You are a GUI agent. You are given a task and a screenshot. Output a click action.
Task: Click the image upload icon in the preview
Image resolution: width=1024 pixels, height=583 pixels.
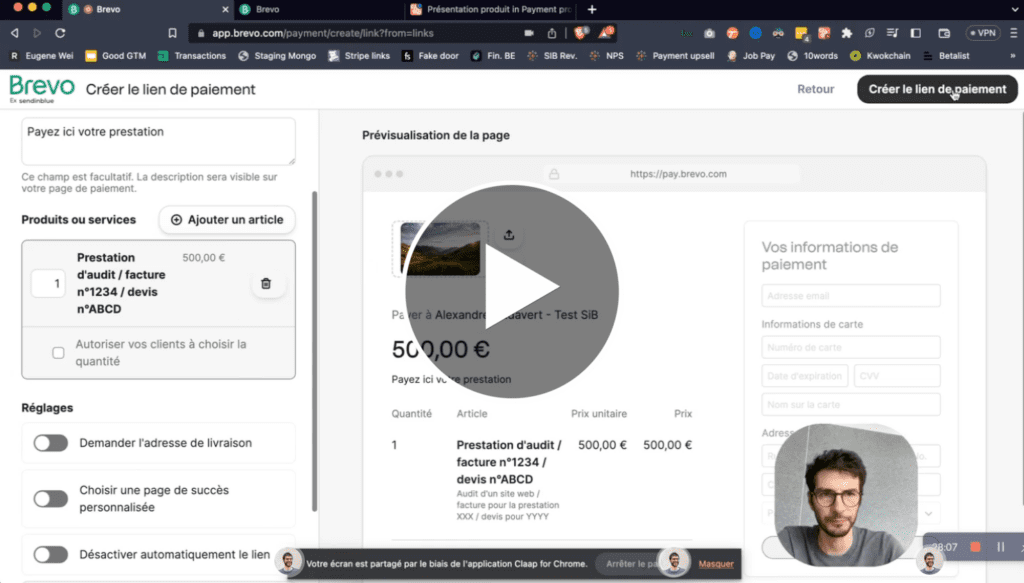tap(509, 233)
